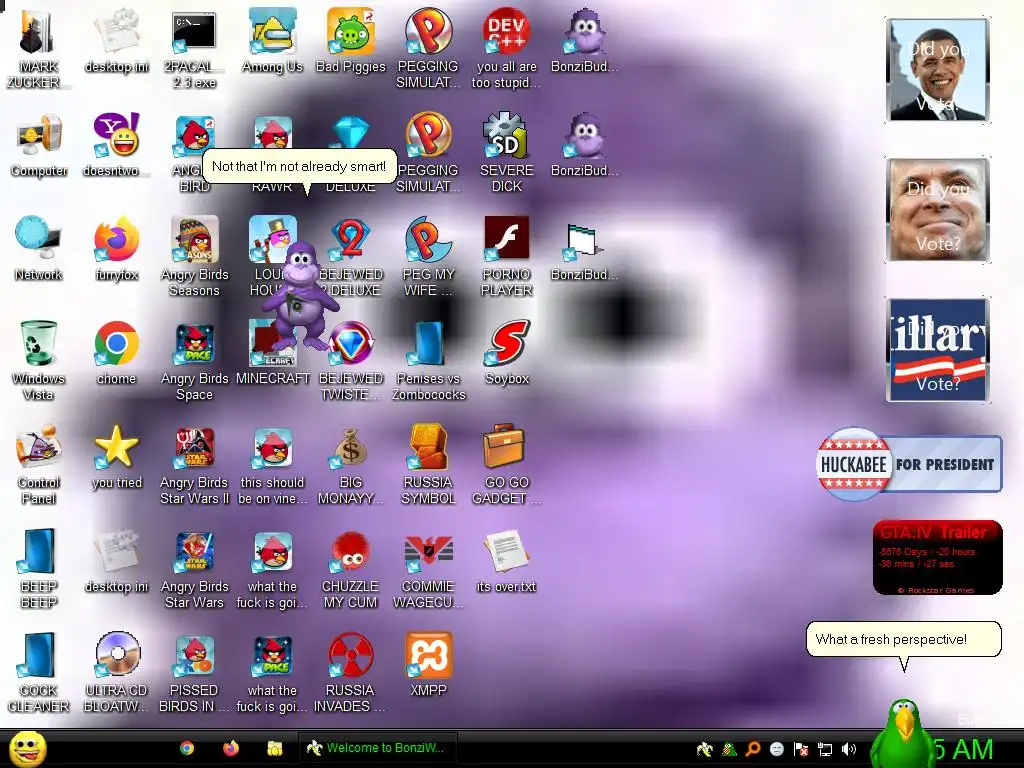Open the folder icon in the taskbar
Image resolution: width=1024 pixels, height=768 pixels.
(274, 748)
